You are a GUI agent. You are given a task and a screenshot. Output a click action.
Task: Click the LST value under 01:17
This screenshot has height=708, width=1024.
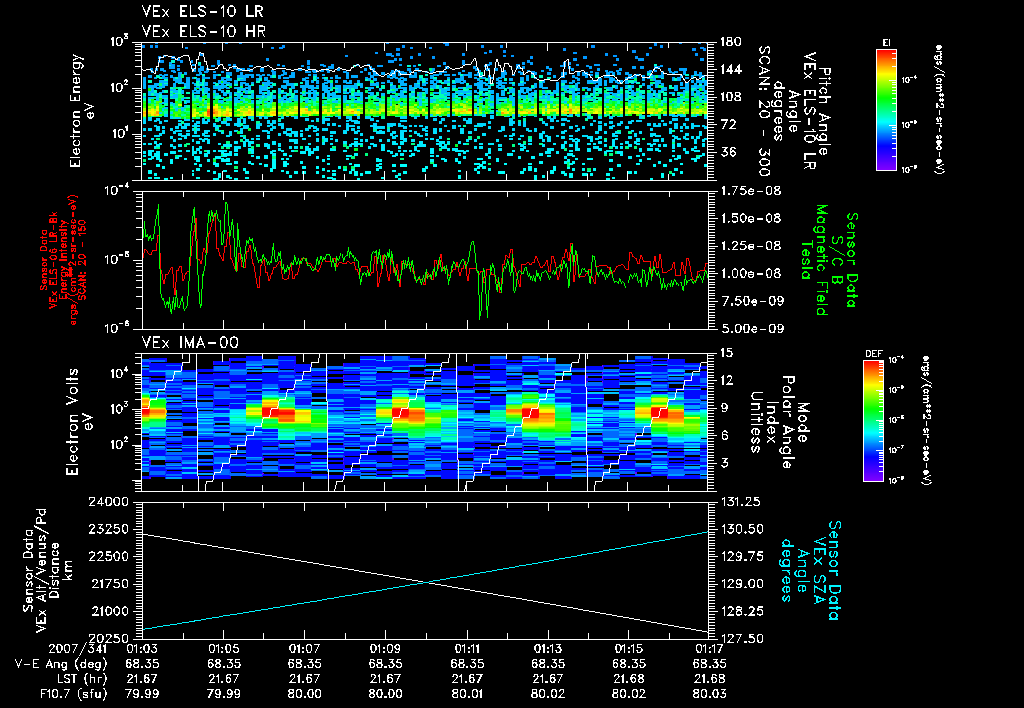point(710,679)
